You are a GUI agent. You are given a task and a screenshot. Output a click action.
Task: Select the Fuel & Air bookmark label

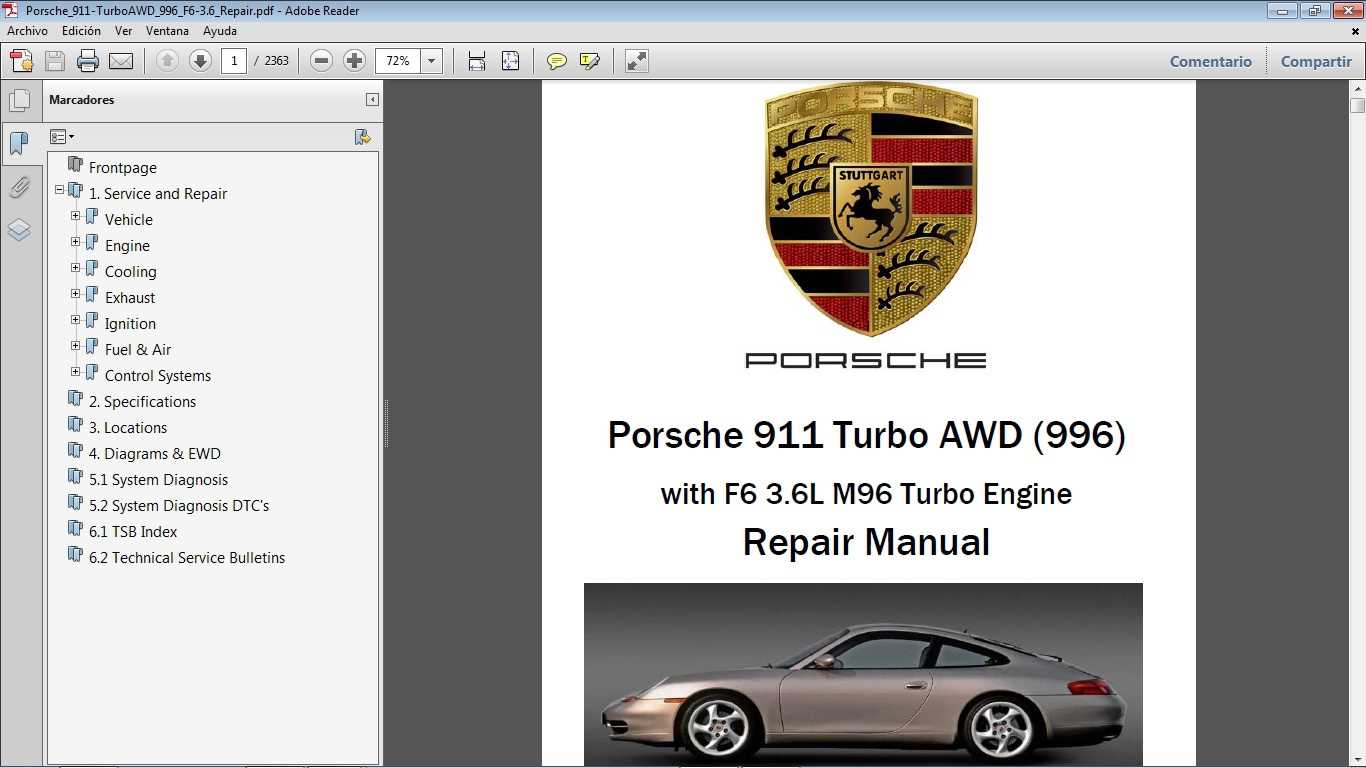click(x=138, y=350)
